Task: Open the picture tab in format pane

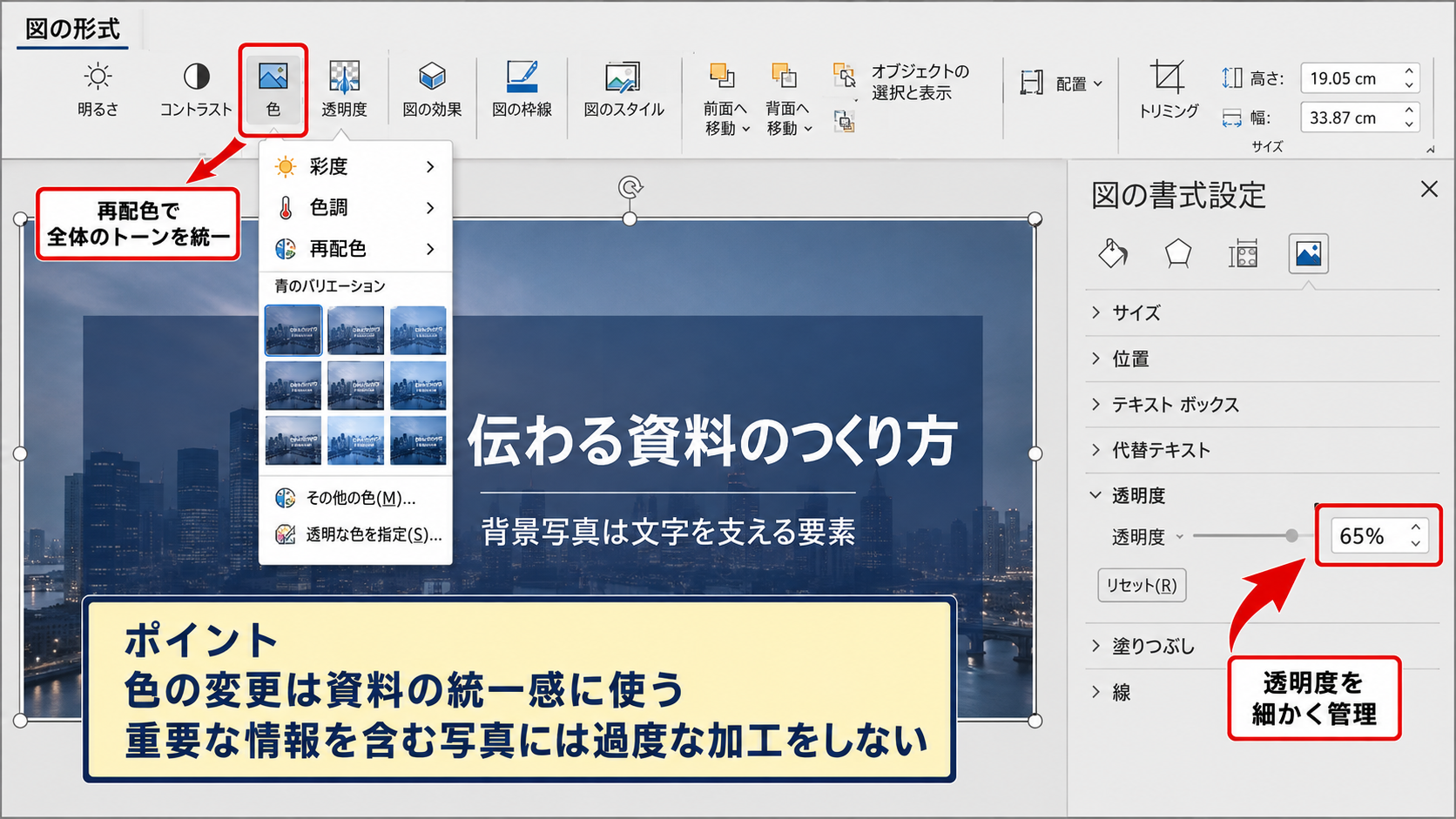Action: pos(1308,254)
